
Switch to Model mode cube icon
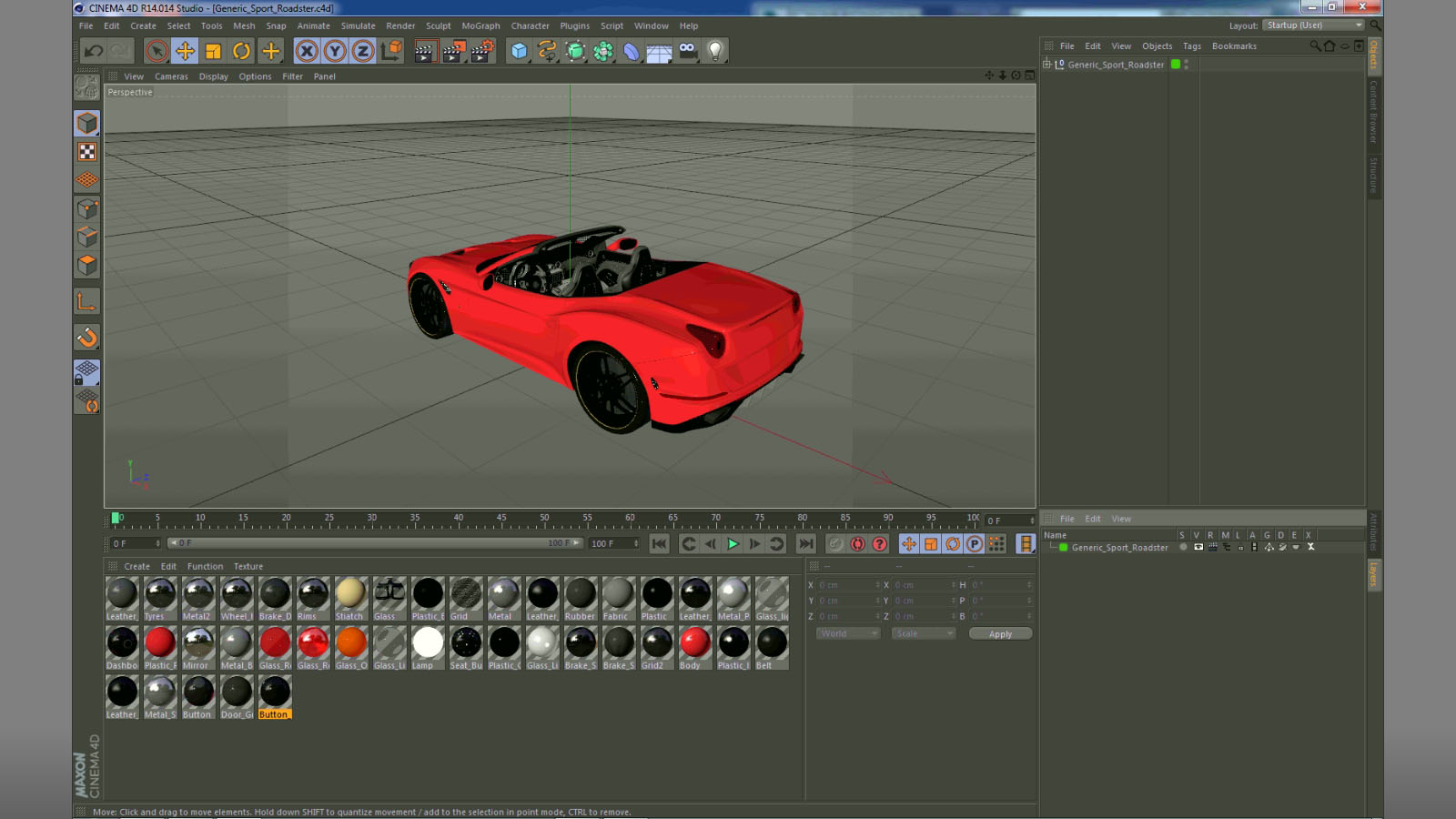(x=87, y=123)
